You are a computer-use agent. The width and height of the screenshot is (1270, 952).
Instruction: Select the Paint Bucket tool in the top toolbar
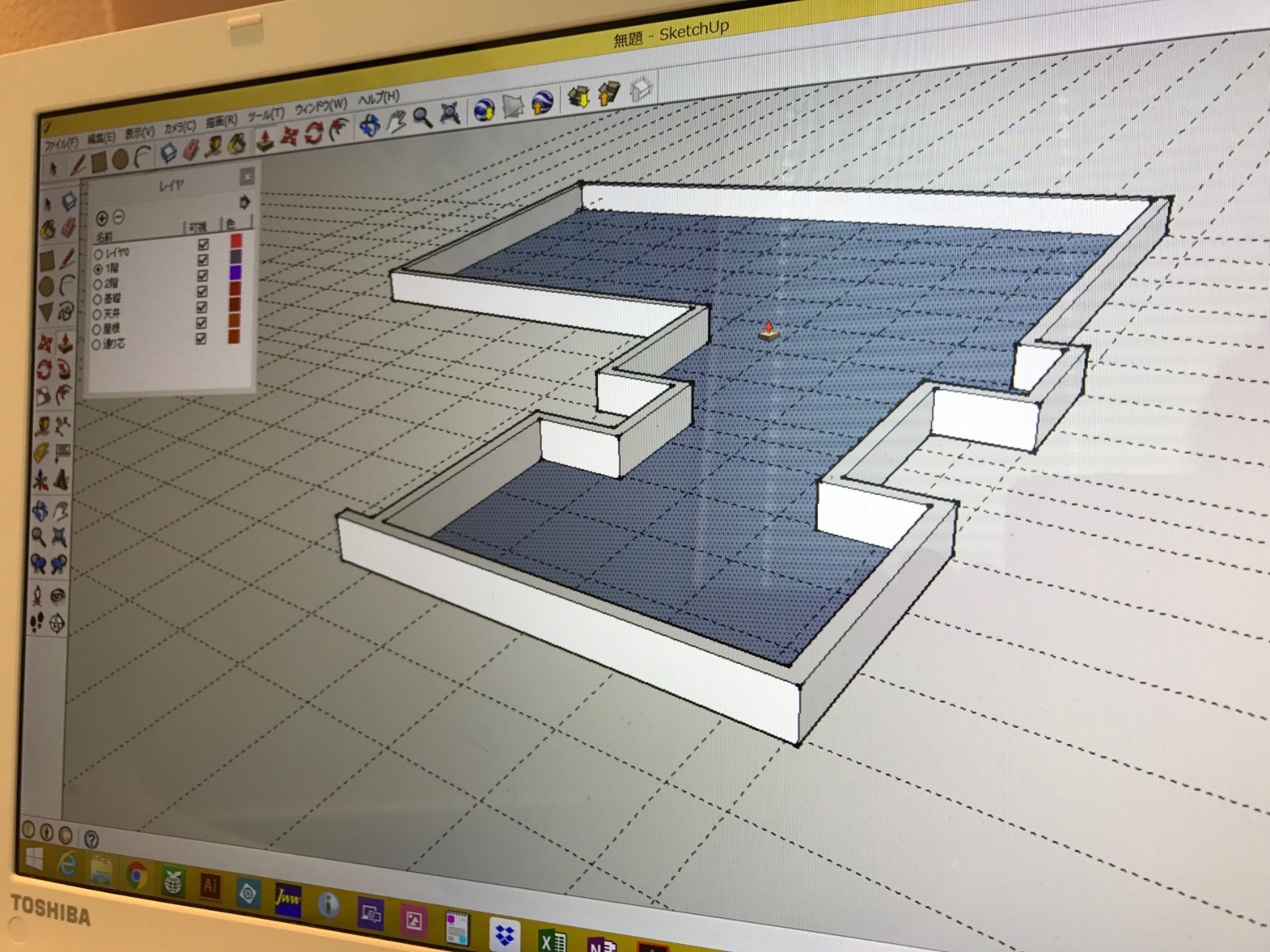(x=238, y=144)
